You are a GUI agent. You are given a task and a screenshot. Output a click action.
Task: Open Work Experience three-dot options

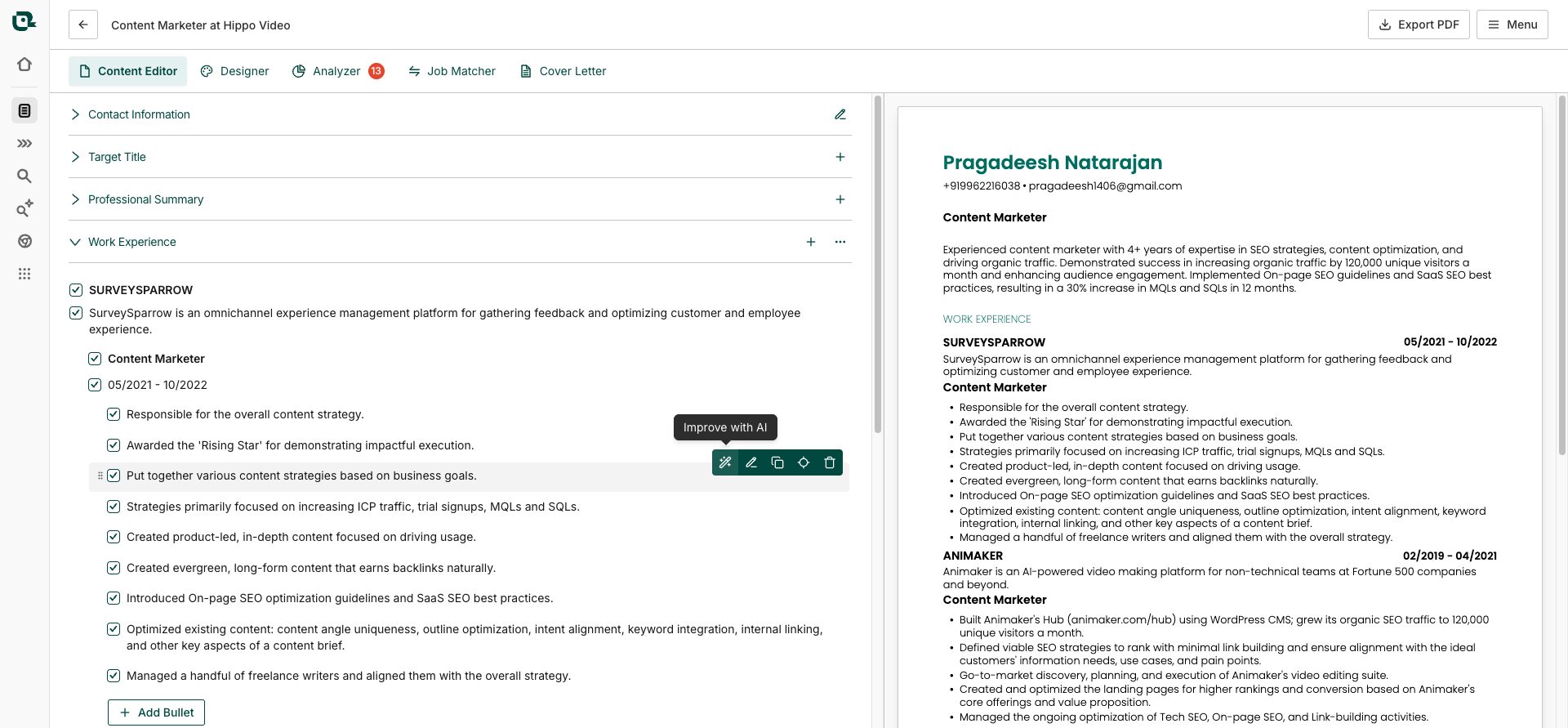[840, 242]
